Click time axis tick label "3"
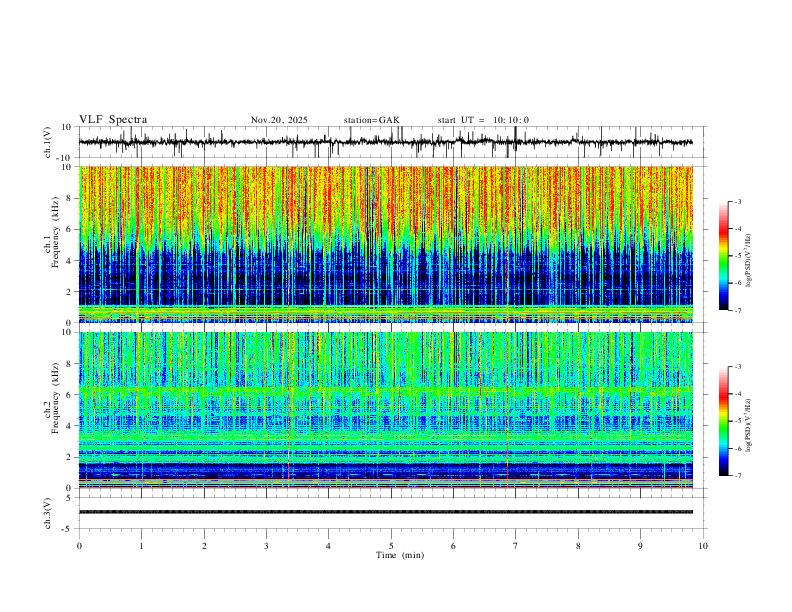The height and width of the screenshot is (612, 792). point(266,546)
